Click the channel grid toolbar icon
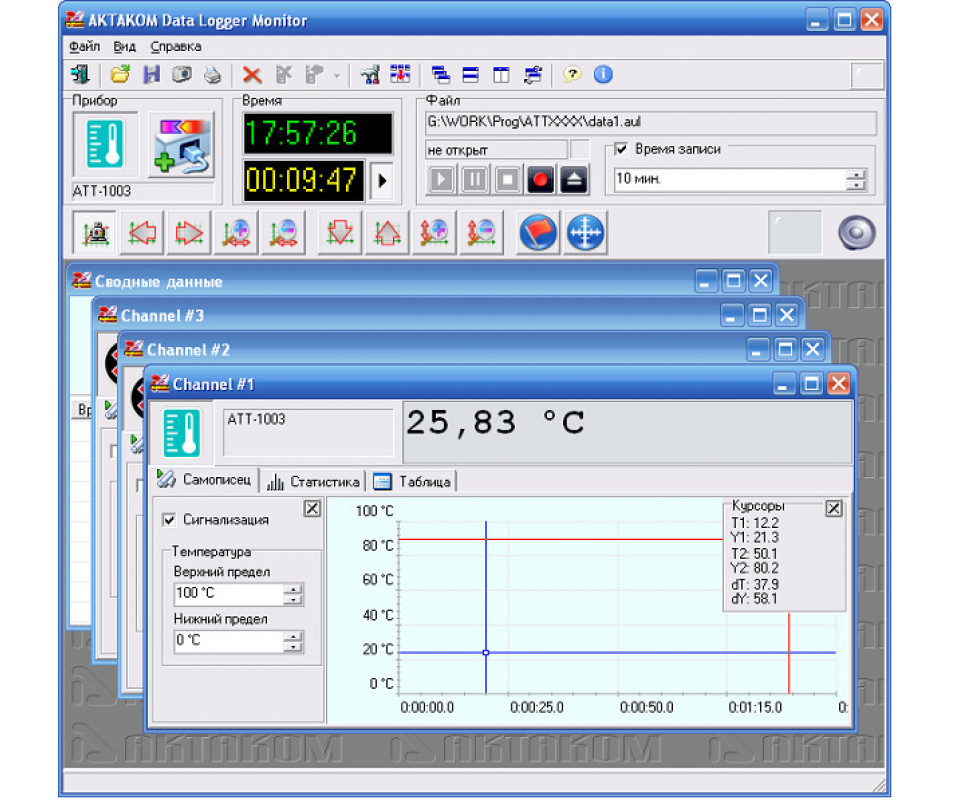953x800 pixels. pyautogui.click(x=400, y=75)
